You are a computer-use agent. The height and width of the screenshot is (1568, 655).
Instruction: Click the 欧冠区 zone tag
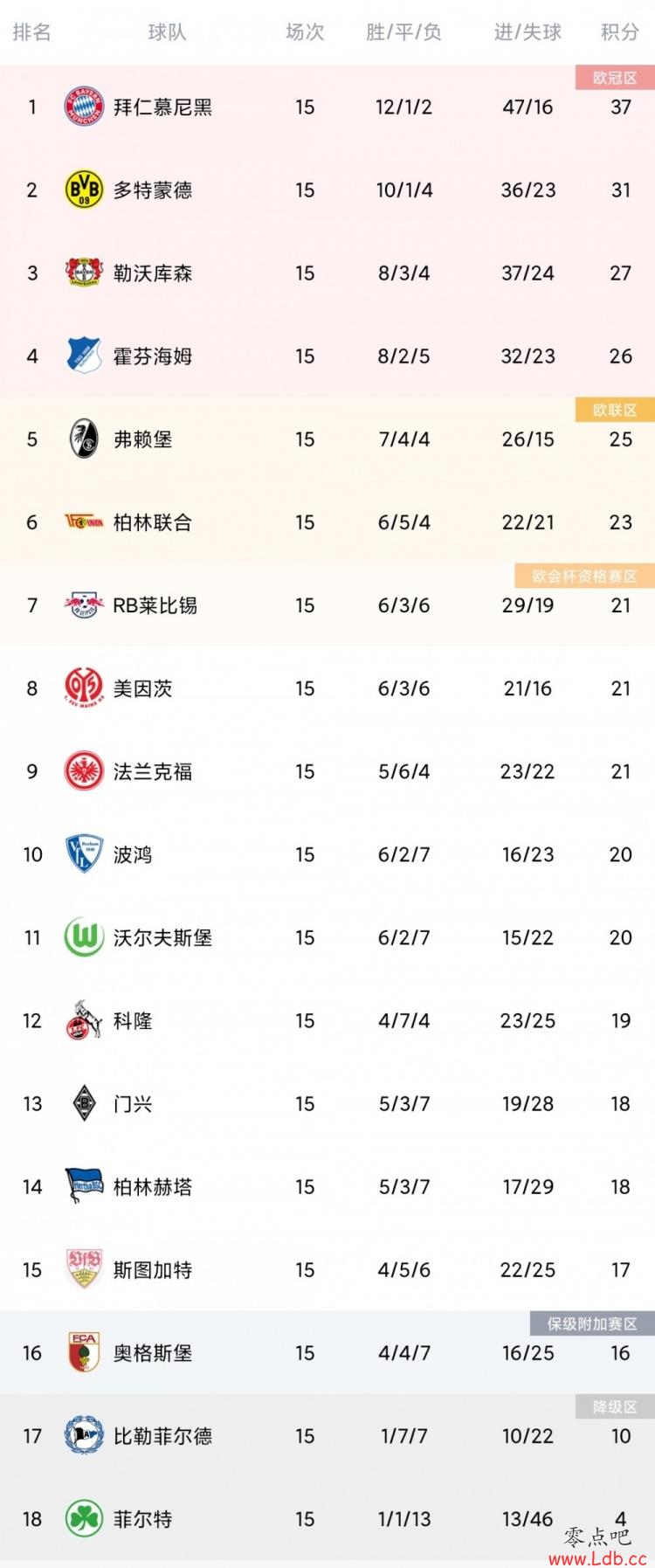(615, 78)
